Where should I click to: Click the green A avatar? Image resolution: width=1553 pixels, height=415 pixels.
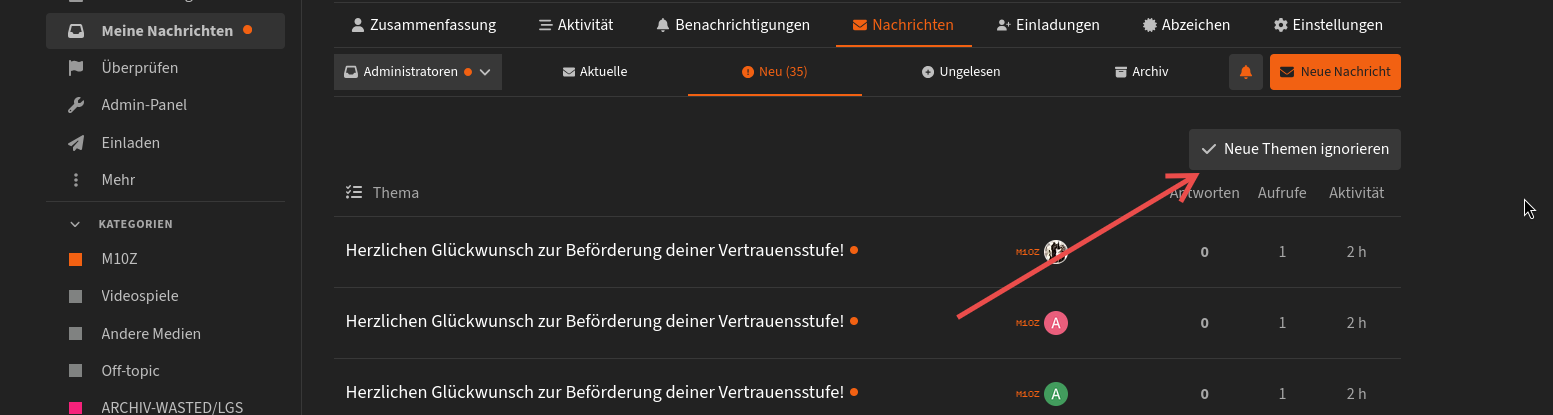[x=1056, y=394]
